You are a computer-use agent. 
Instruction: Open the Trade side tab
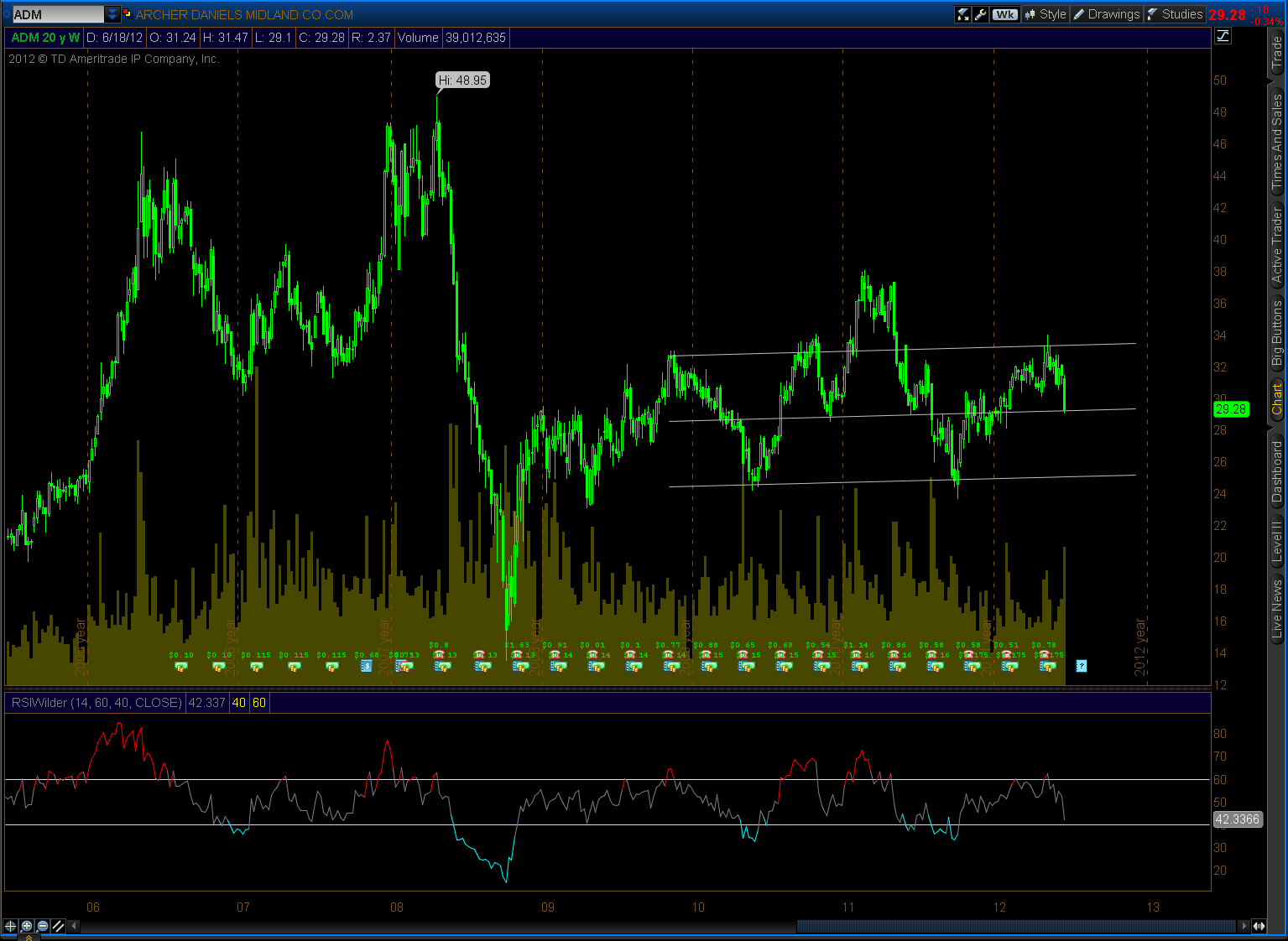tap(1277, 53)
